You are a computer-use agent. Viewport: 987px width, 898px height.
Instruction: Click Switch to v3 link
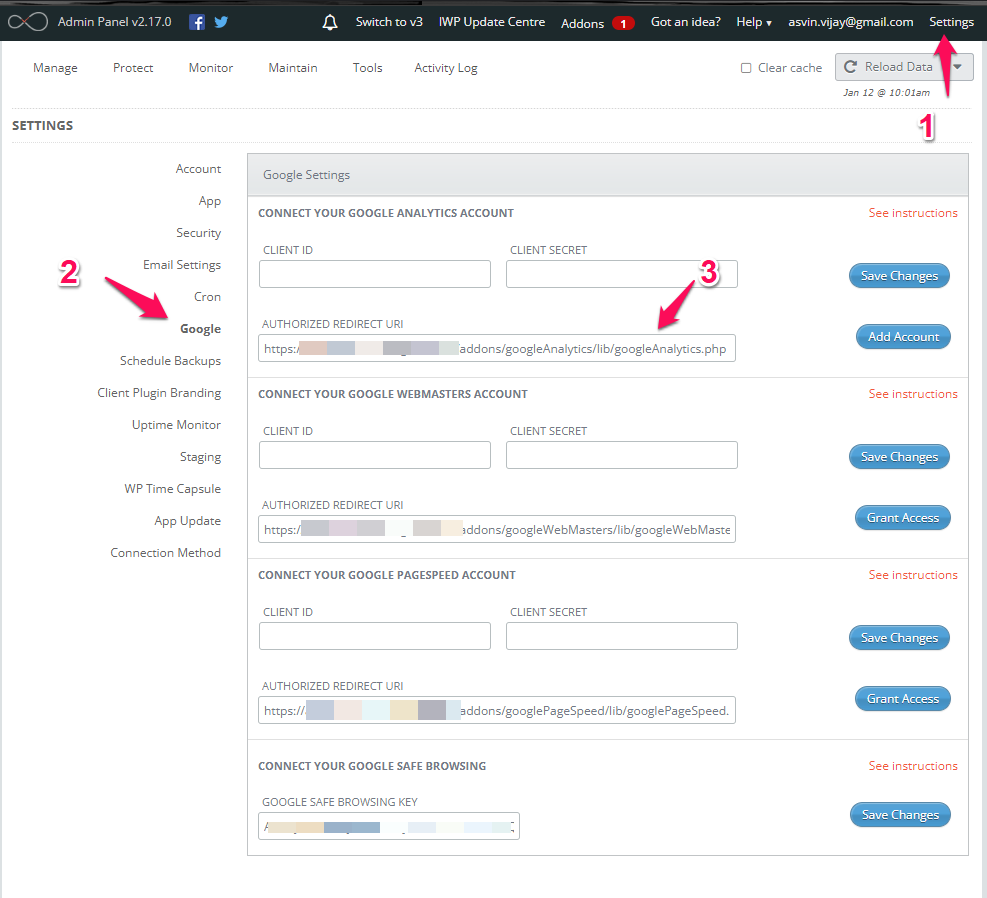389,22
